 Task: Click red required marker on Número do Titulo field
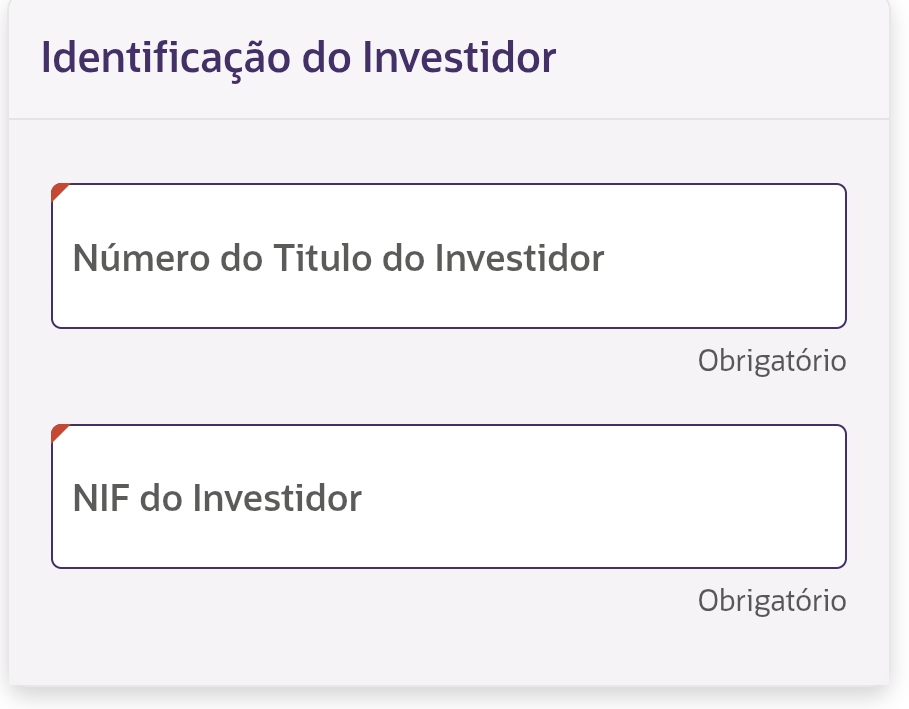(58, 190)
